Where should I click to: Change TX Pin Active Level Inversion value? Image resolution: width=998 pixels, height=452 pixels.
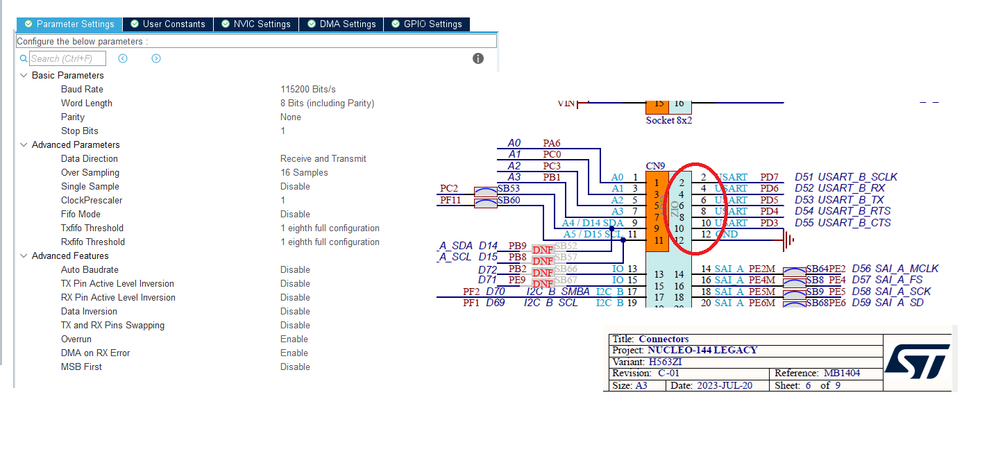pos(295,284)
